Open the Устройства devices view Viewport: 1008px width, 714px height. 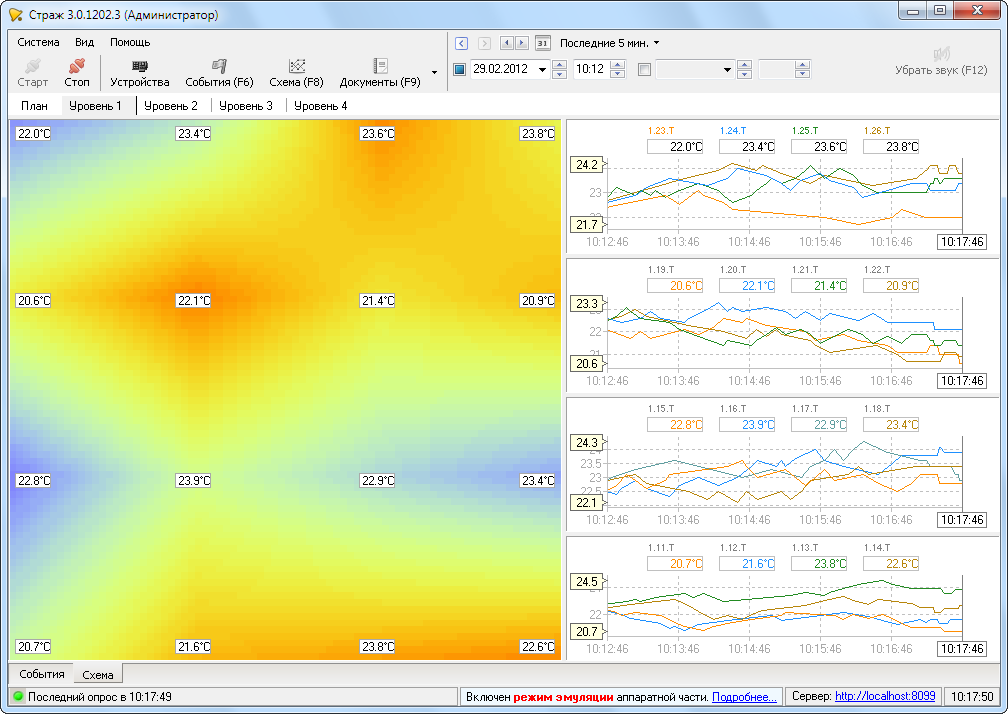point(140,73)
